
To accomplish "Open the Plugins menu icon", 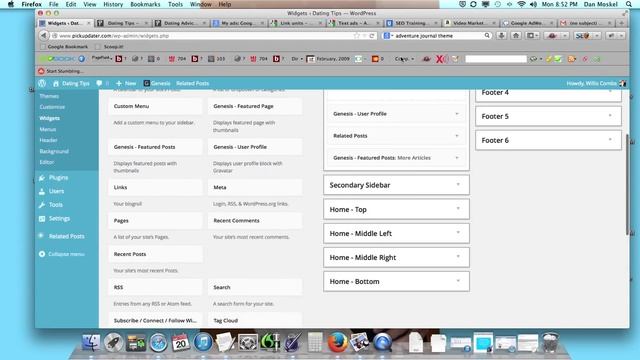I will pos(42,178).
